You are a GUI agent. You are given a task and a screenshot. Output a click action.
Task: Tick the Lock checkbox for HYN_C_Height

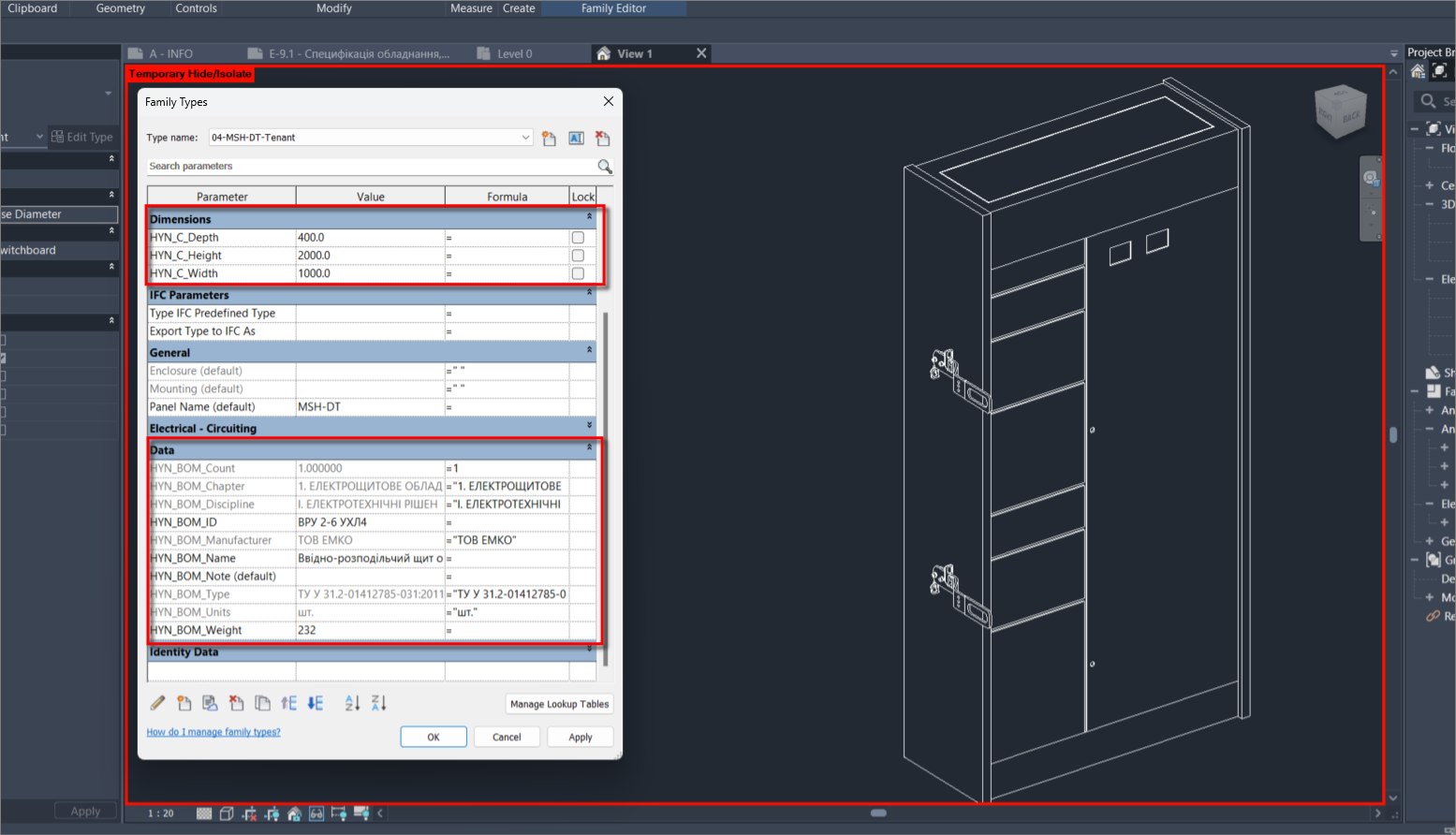pyautogui.click(x=578, y=256)
